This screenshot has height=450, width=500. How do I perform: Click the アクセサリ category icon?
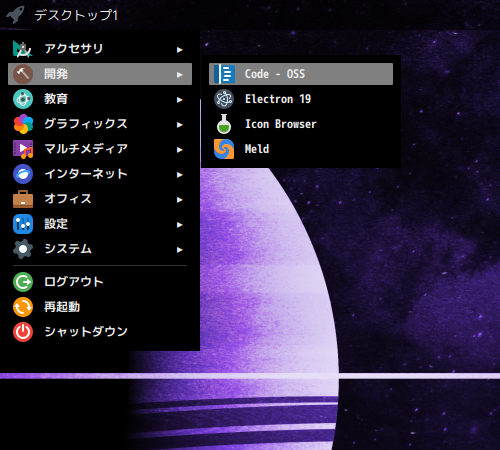pos(23,49)
